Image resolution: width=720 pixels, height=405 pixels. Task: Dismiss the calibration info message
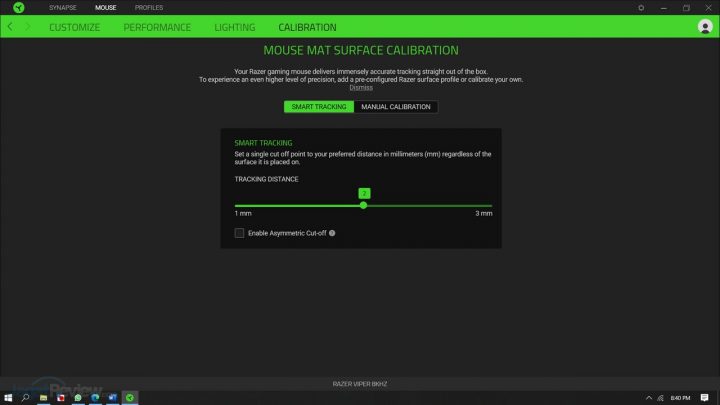point(360,88)
